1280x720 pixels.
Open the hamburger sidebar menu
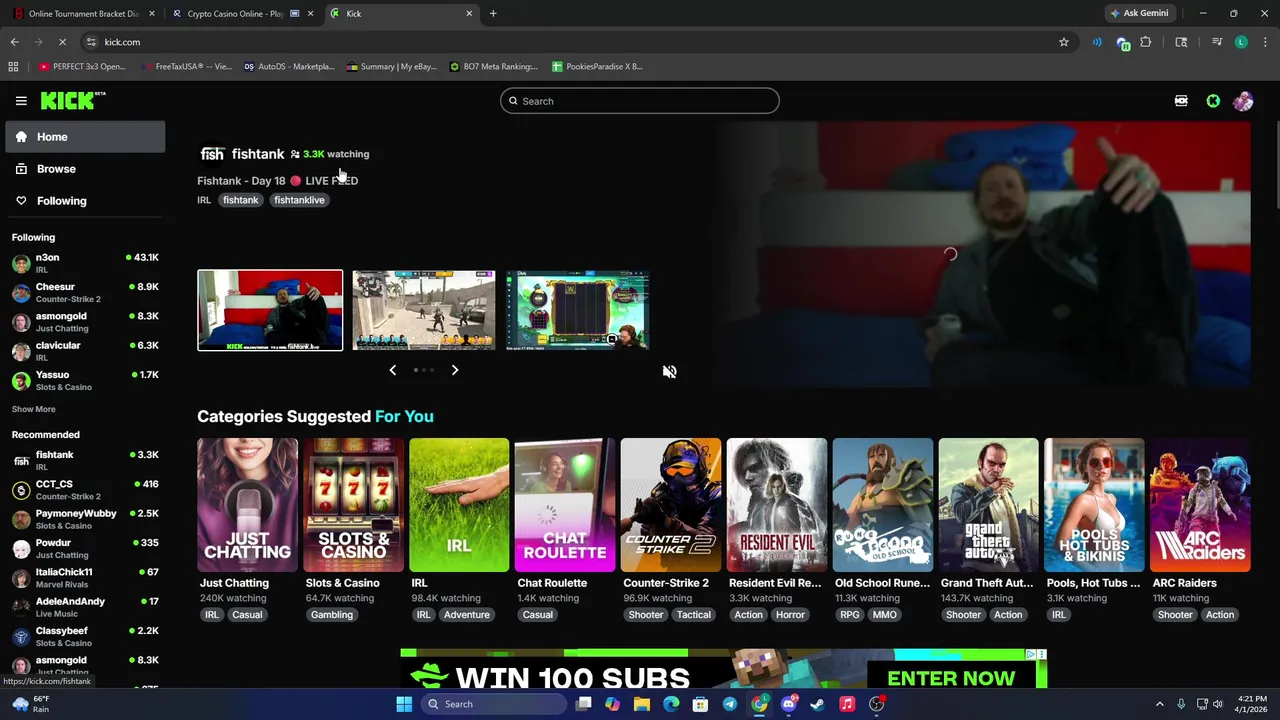21,101
